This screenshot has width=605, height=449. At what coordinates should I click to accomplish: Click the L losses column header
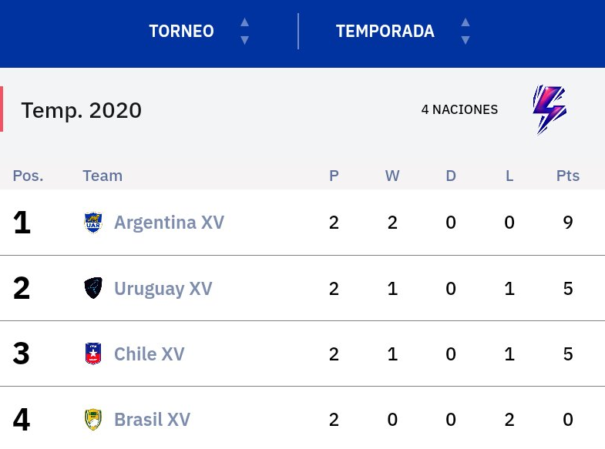click(x=509, y=176)
